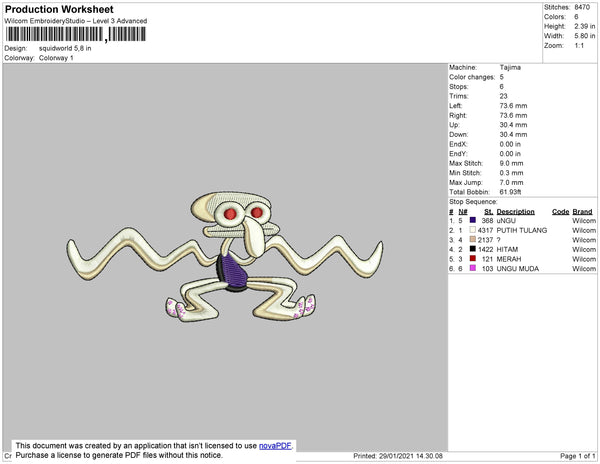Screen dimensions: 600x464
Task: Click the Code column header
Action: click(561, 212)
